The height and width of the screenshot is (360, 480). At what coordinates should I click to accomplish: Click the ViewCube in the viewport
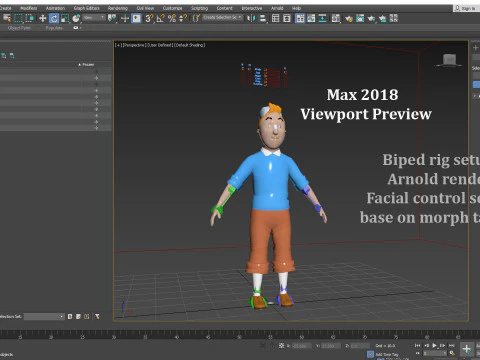(449, 60)
